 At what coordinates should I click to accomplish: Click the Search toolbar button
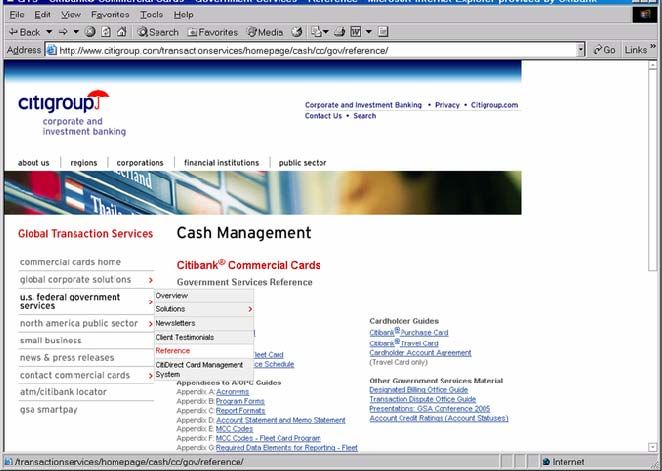tap(158, 32)
